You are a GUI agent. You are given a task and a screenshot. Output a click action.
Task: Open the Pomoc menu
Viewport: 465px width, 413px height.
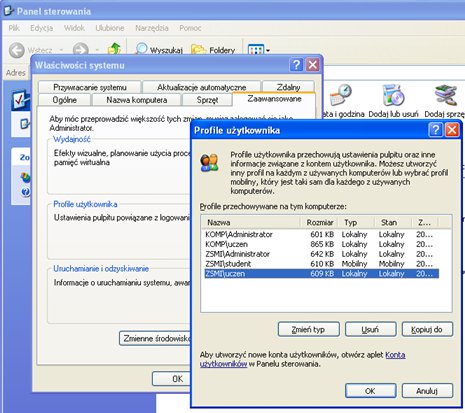[190, 28]
